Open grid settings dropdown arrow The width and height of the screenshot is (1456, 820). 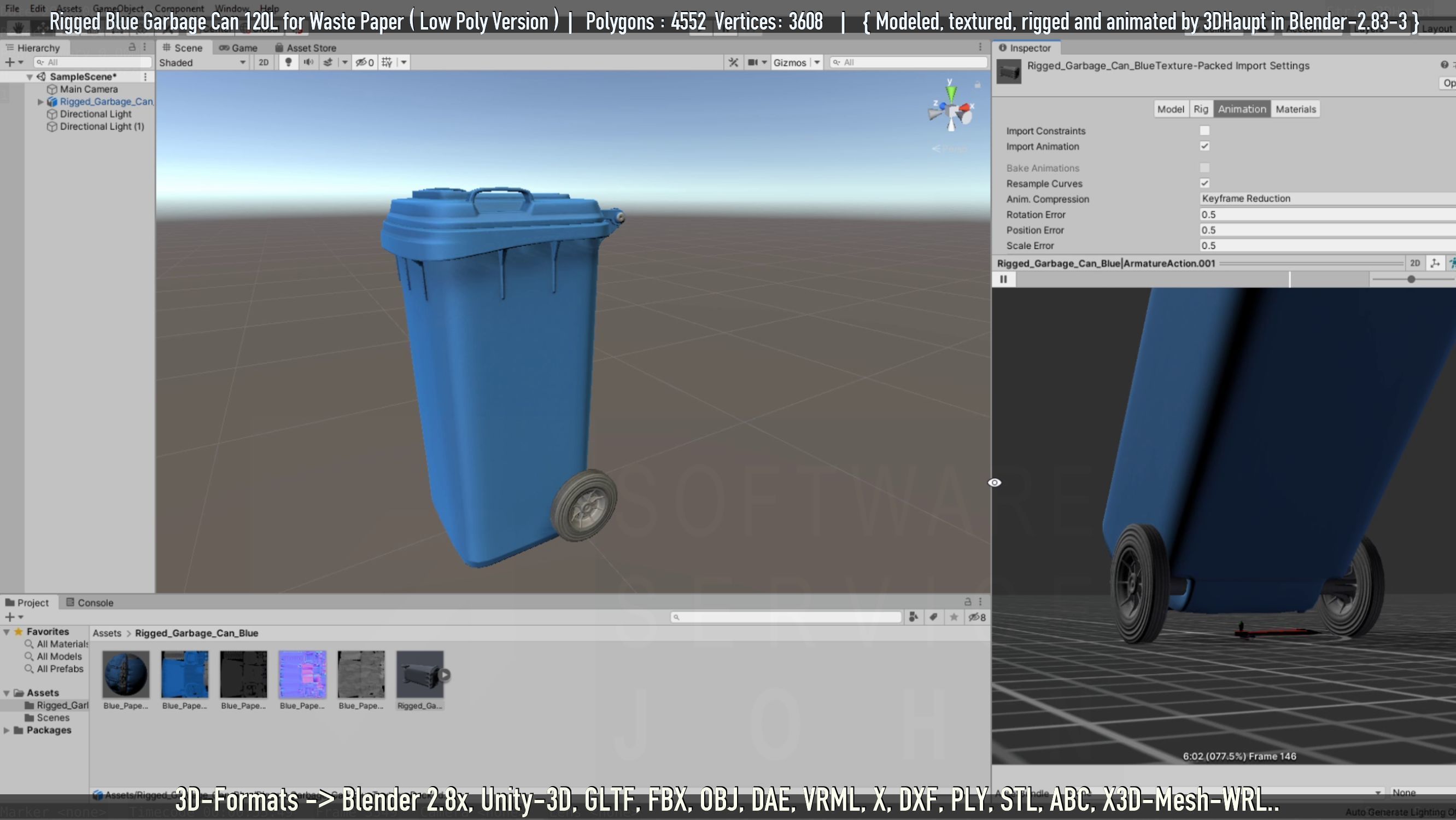pos(404,62)
